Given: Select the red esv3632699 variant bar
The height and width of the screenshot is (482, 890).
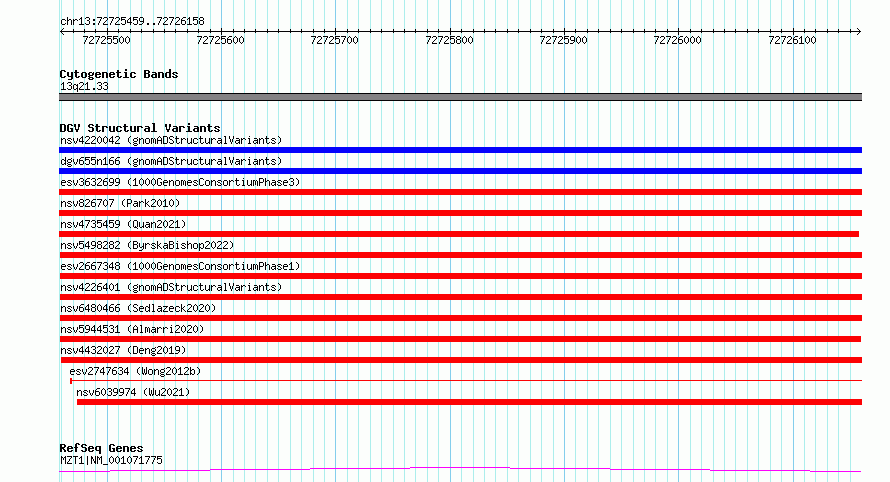Looking at the screenshot, I should pos(460,192).
